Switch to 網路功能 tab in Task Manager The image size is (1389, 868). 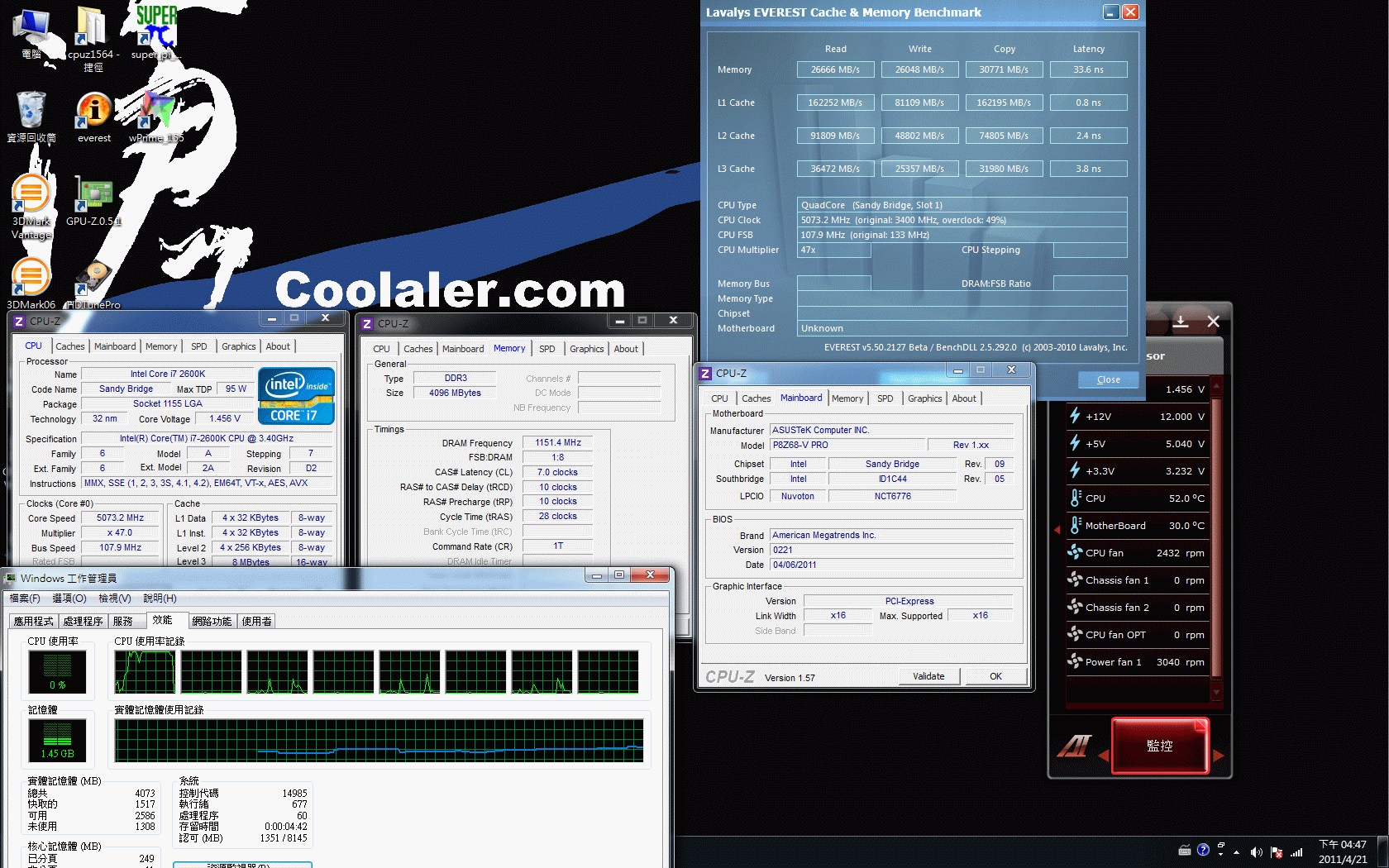coord(212,621)
